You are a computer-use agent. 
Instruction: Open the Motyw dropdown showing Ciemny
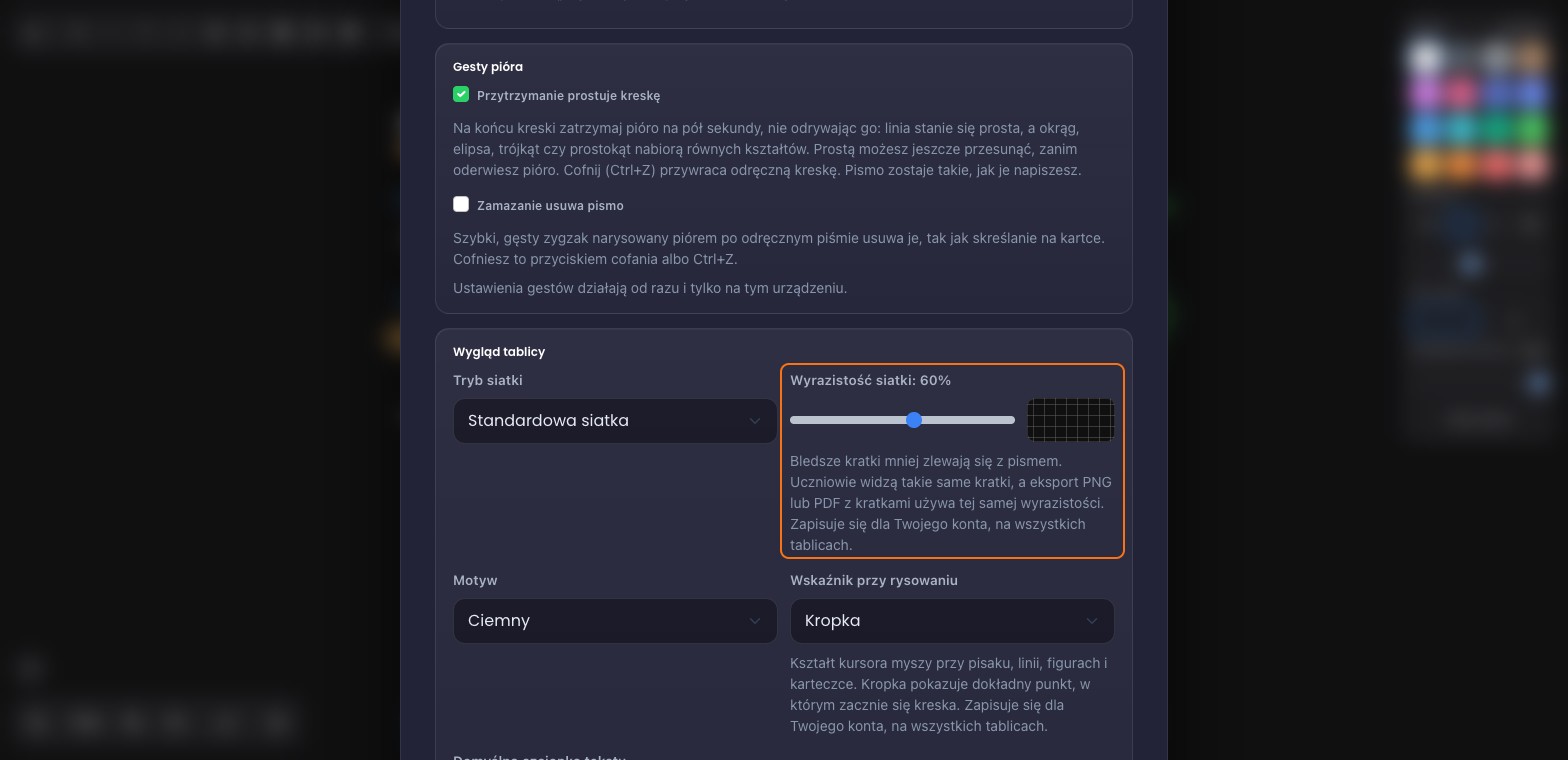(615, 621)
